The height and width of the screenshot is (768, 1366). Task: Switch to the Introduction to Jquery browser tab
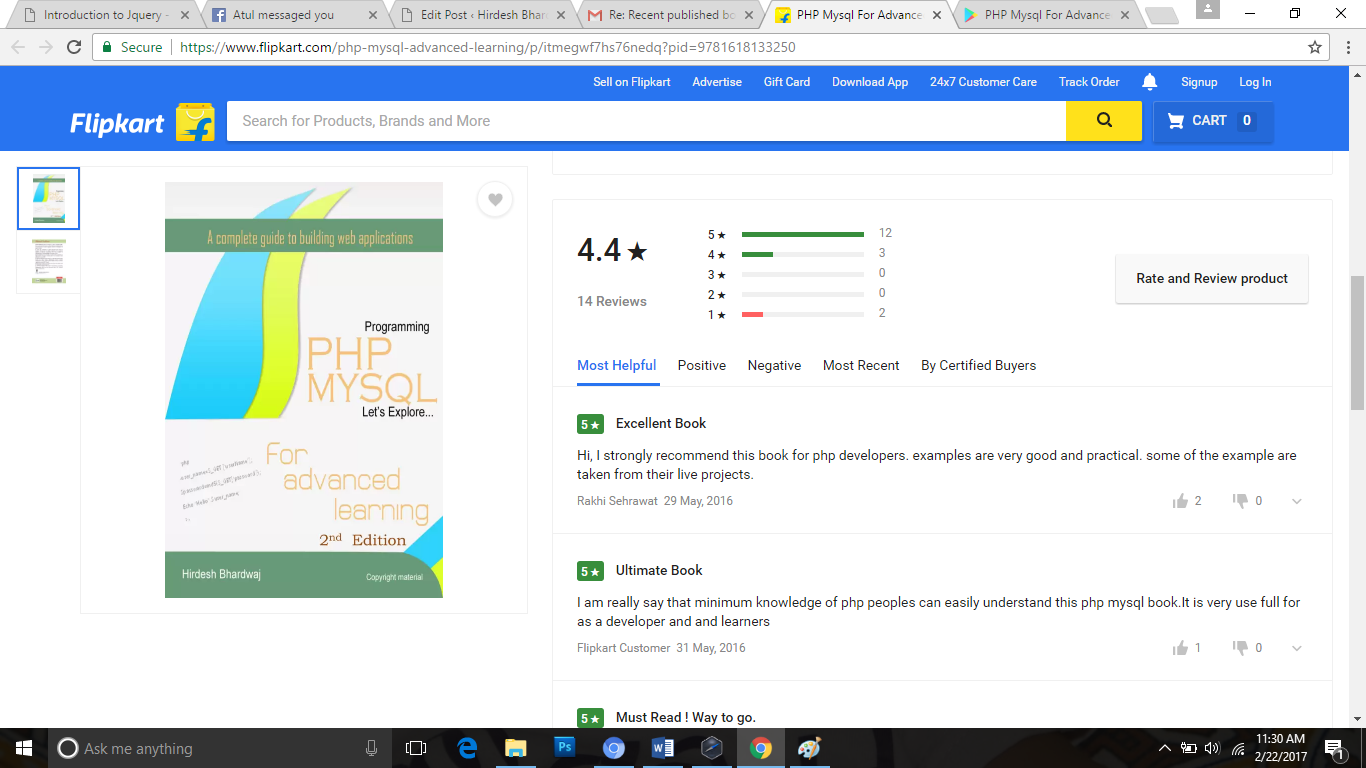pyautogui.click(x=104, y=15)
